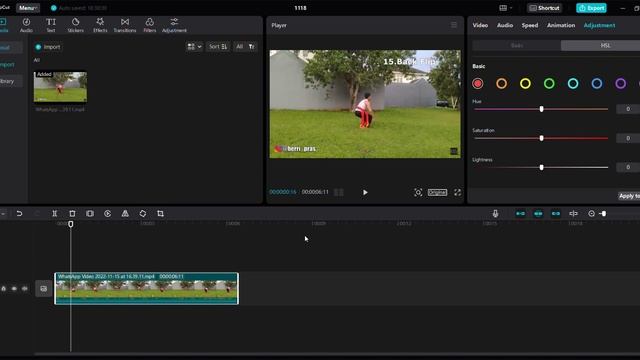Open the Adjustment panel in top toolbar
The image size is (640, 360).
tap(174, 25)
